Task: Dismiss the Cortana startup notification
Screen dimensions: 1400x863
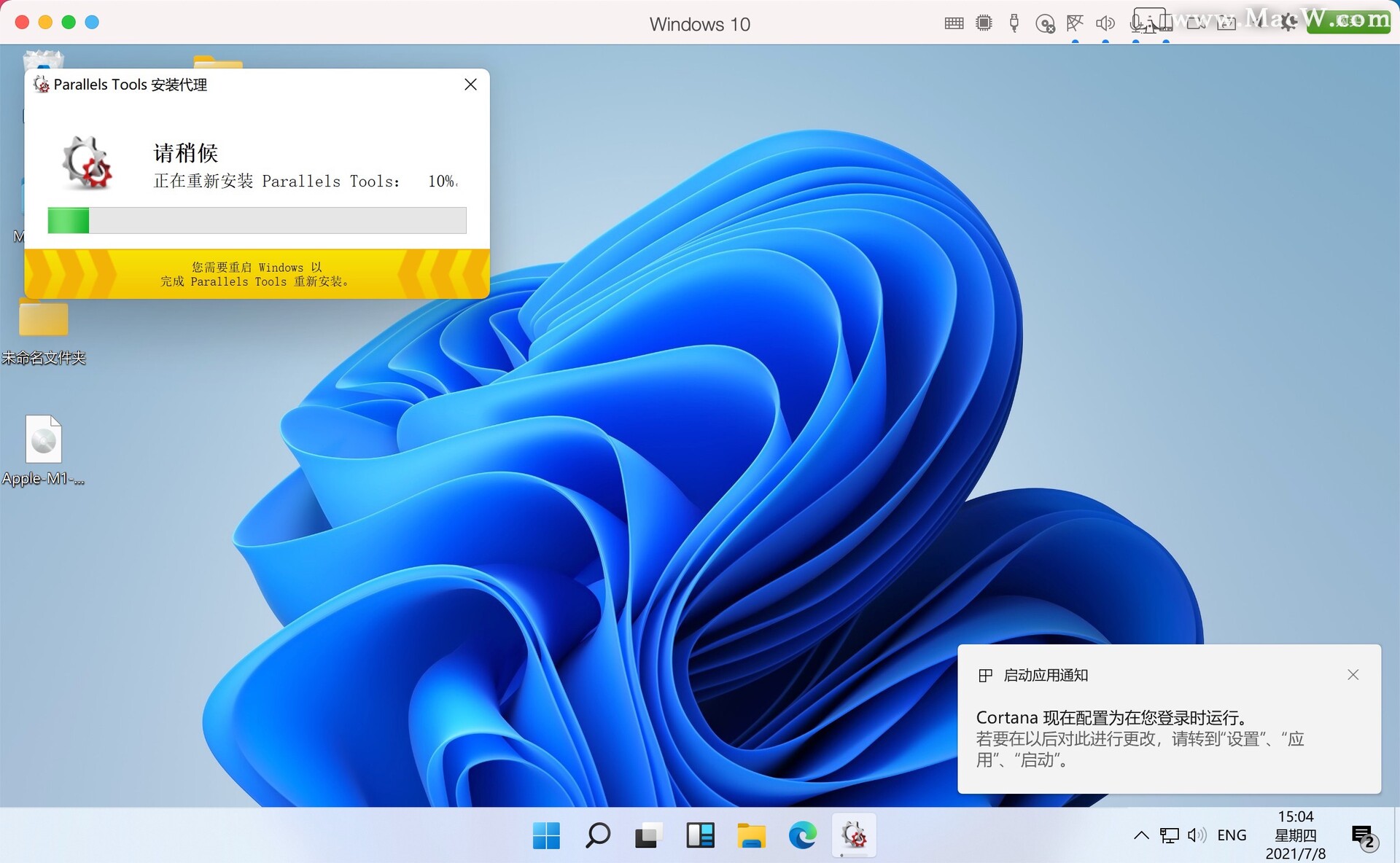Action: [x=1353, y=675]
